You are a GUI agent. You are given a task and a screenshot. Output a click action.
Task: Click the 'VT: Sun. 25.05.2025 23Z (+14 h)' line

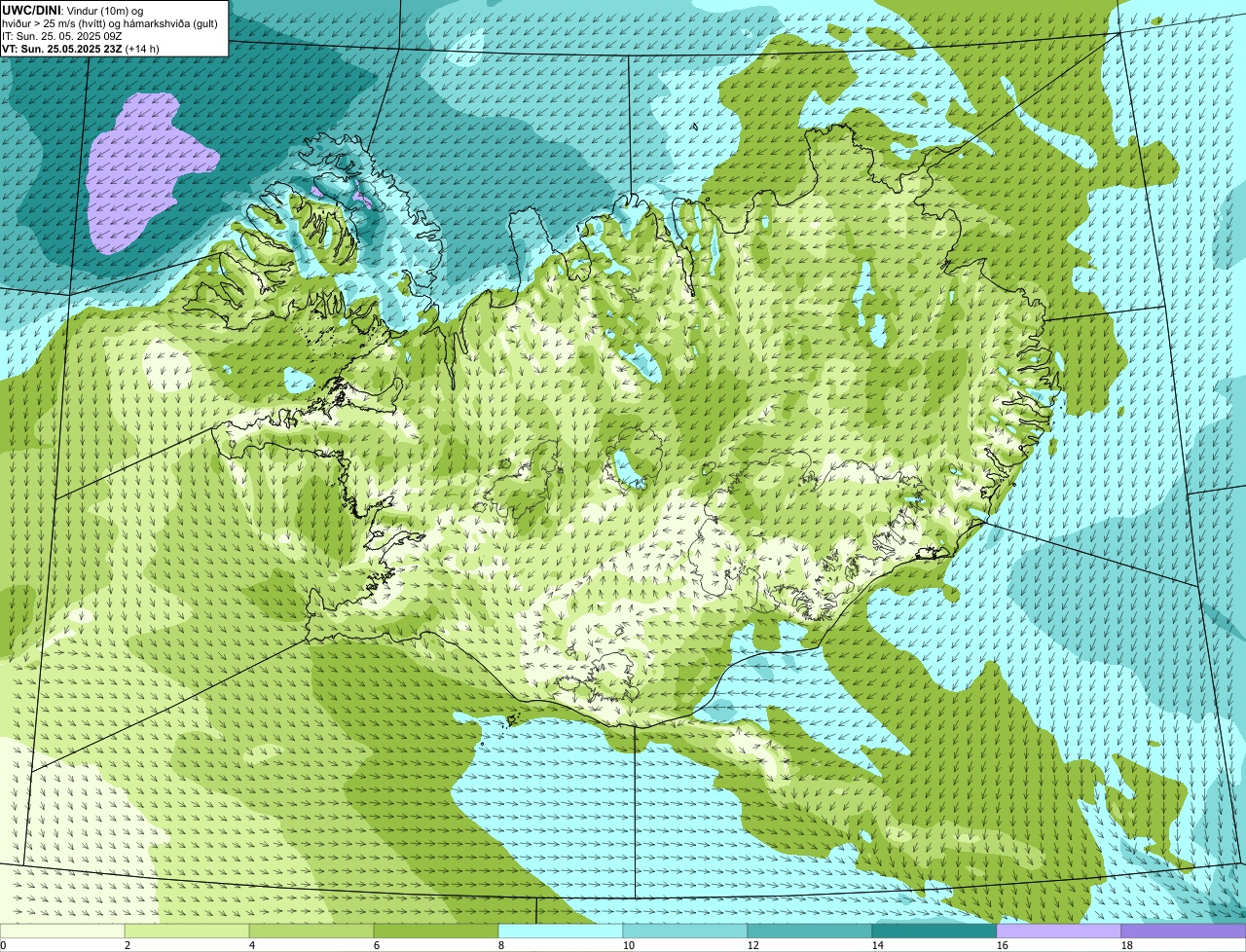click(x=81, y=48)
